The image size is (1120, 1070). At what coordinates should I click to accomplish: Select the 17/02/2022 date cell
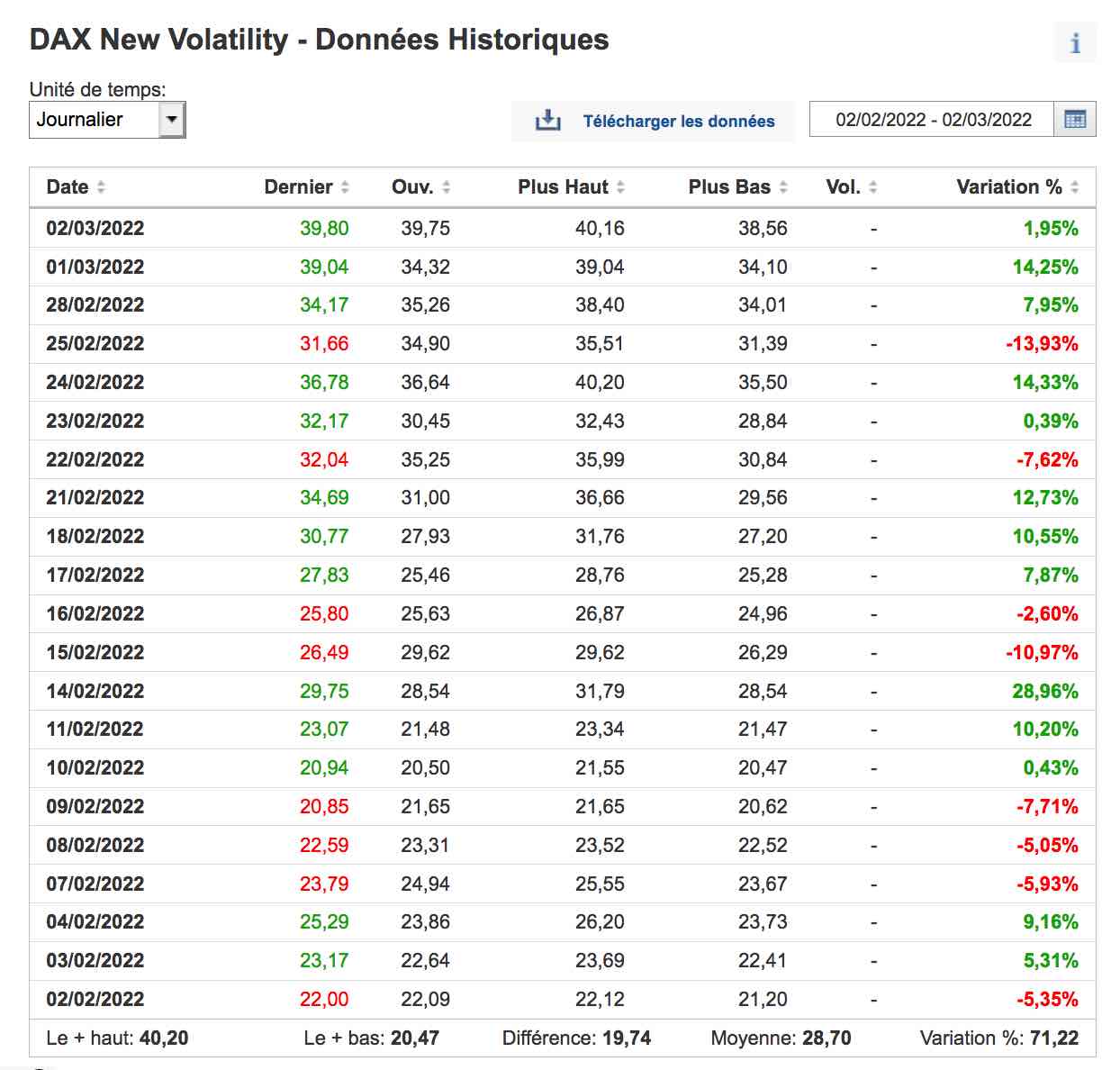(x=95, y=576)
